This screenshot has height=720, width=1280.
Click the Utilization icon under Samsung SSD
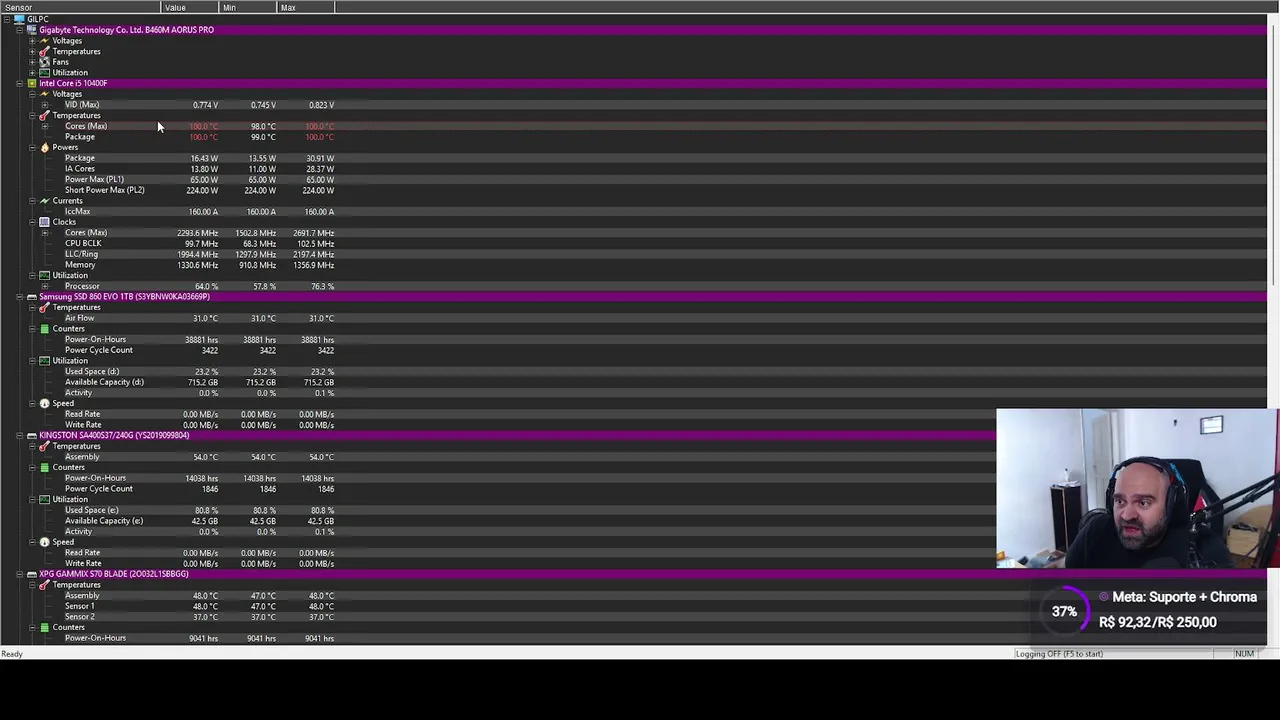(x=44, y=361)
